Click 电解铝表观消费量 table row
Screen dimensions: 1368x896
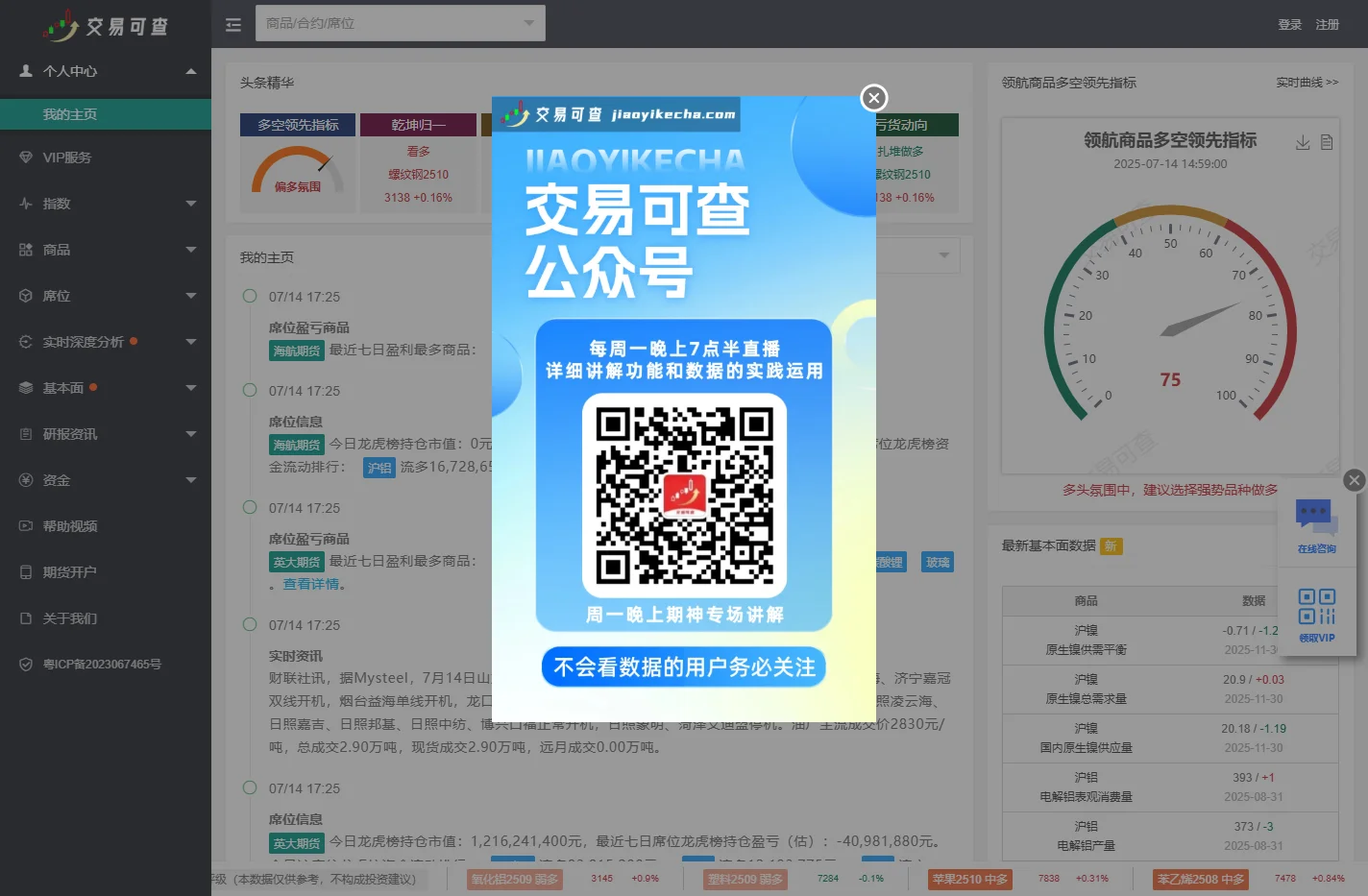pyautogui.click(x=1170, y=787)
